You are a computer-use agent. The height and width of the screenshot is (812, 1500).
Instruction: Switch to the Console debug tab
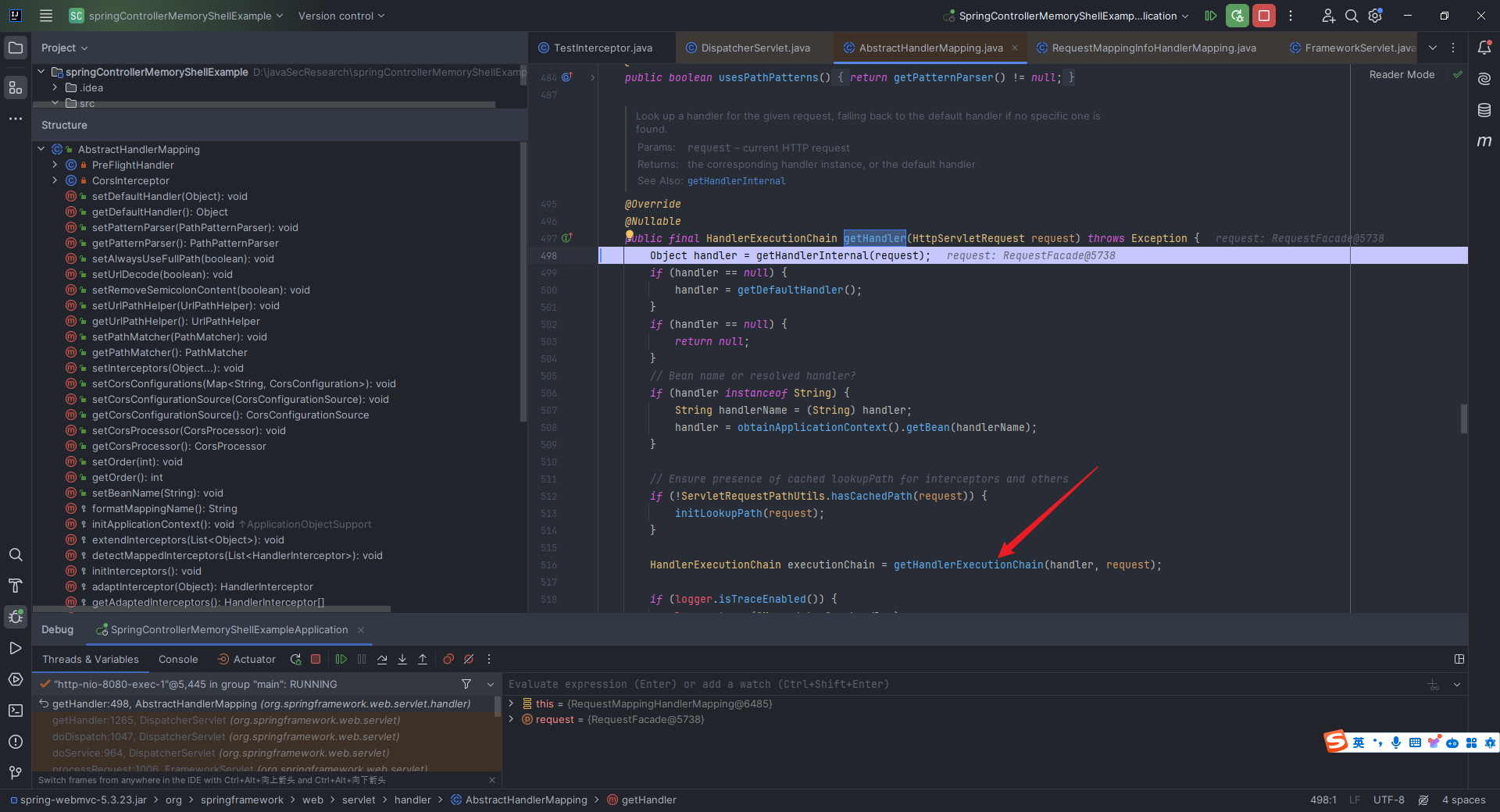(178, 660)
